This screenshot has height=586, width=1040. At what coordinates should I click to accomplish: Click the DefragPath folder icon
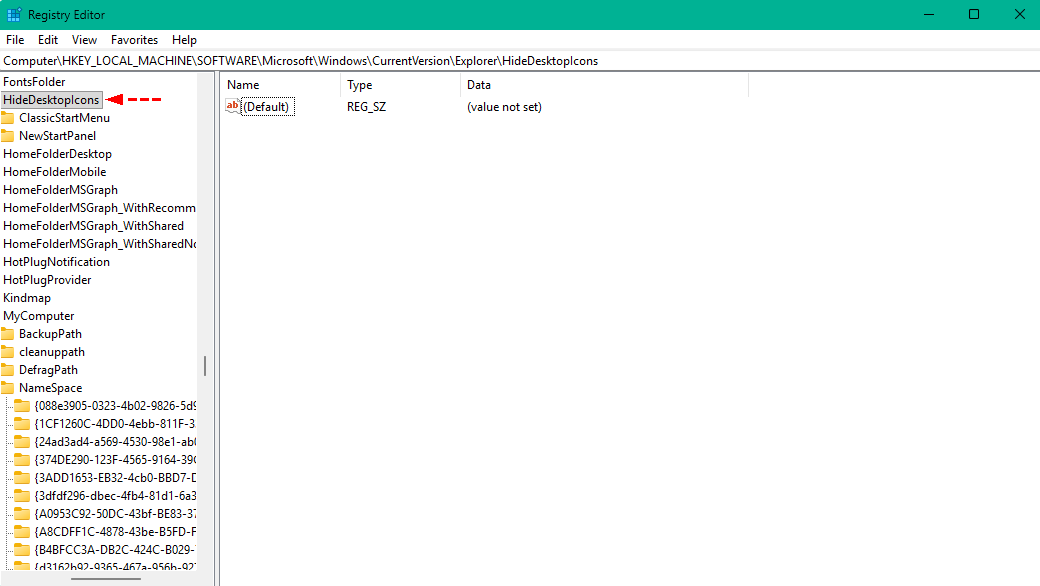(8, 370)
